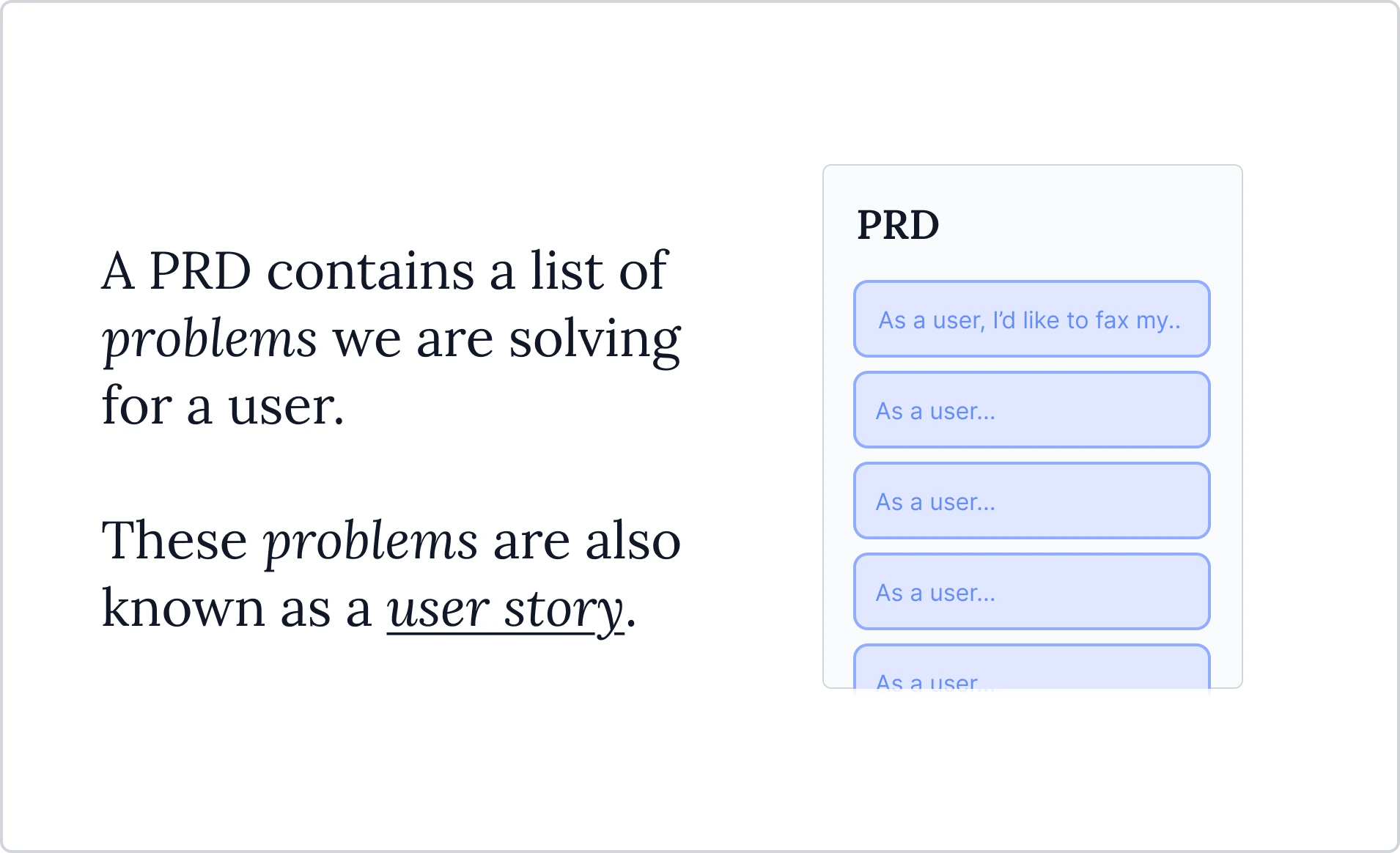Click the letter "A" starting the first paragraph
The width and height of the screenshot is (1400, 853).
click(x=118, y=272)
